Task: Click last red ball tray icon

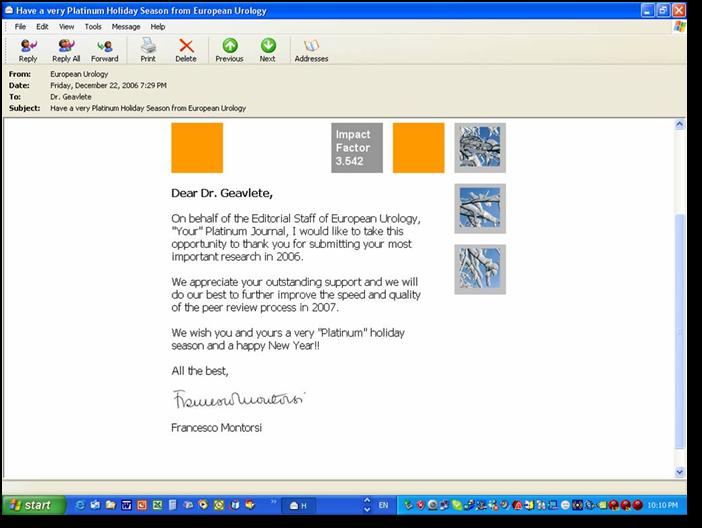Action: coord(638,505)
